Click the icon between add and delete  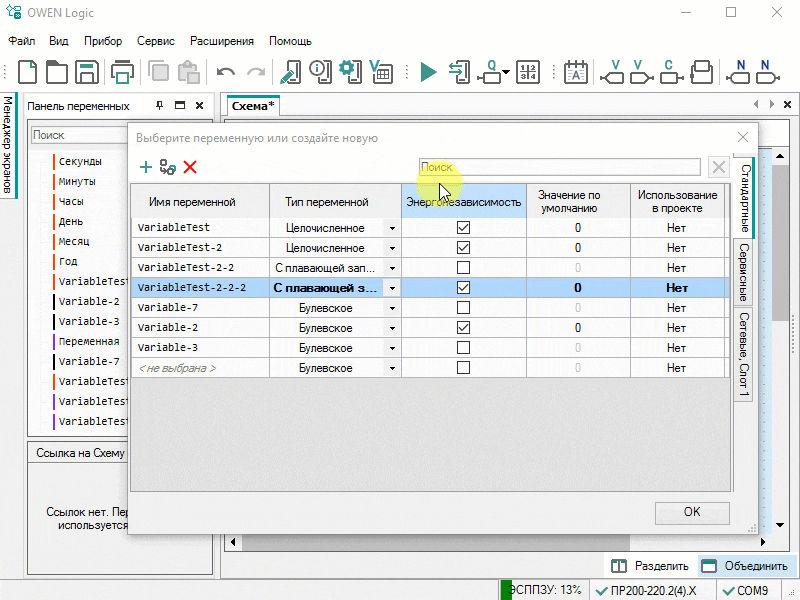pos(167,168)
